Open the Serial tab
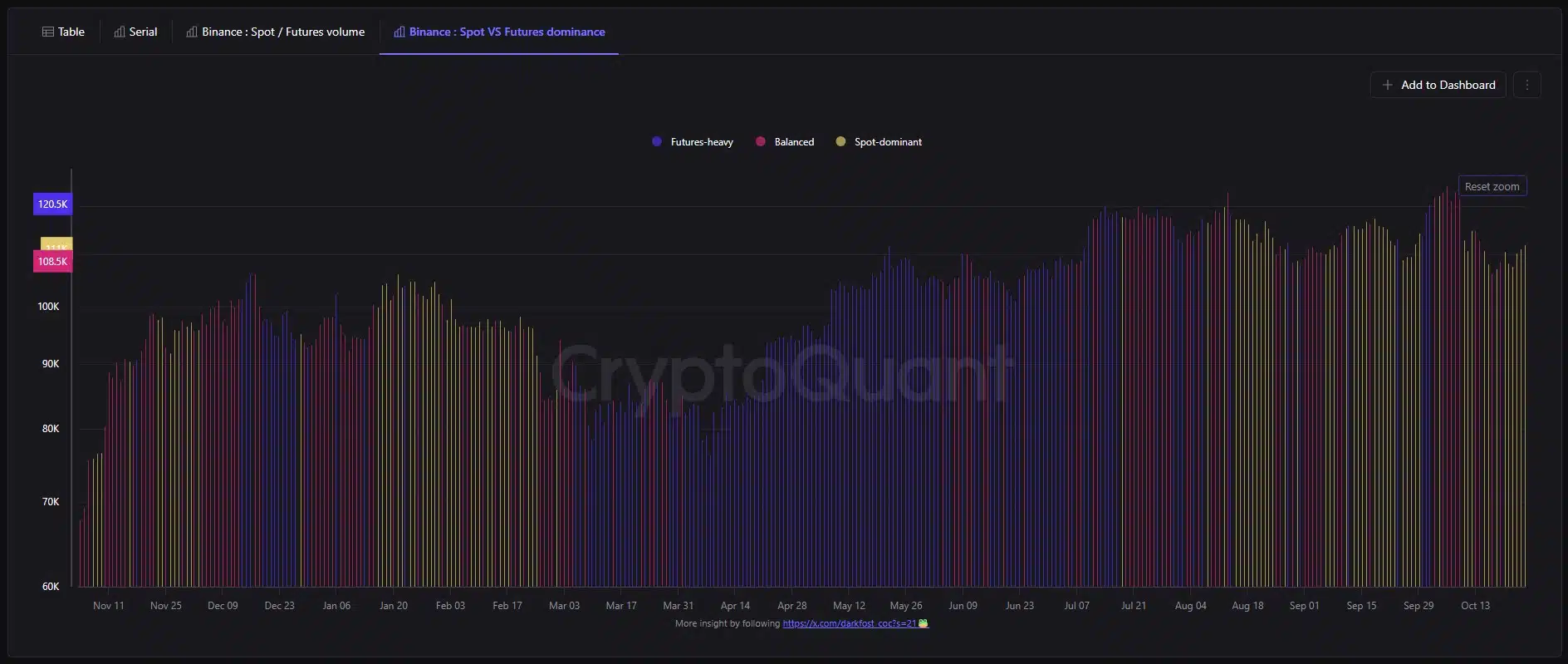 coord(135,32)
